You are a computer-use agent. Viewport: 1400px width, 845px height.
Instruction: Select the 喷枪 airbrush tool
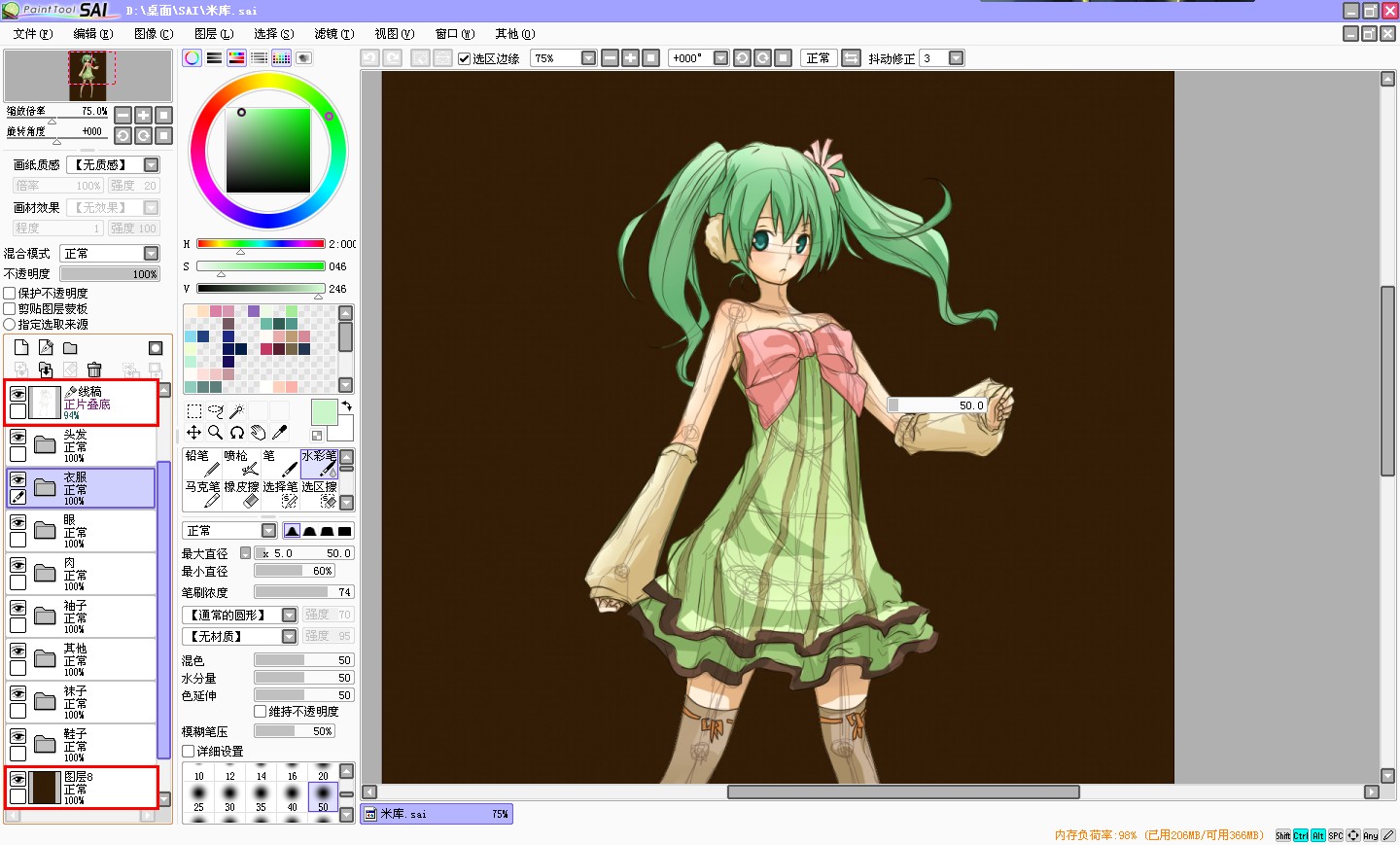[241, 463]
